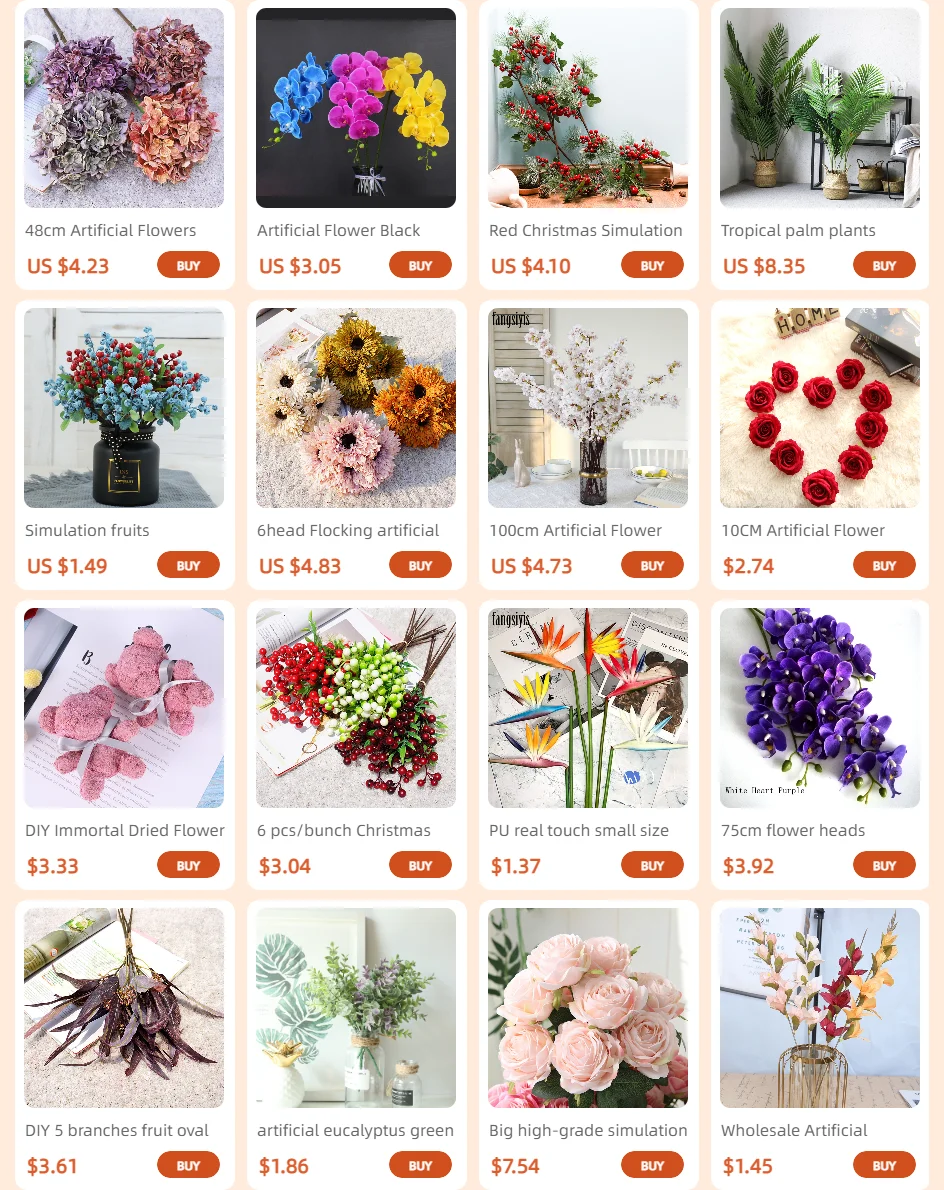The width and height of the screenshot is (944, 1190).
Task: Click BUY for 48cm Artificial Flowers
Action: pyautogui.click(x=188, y=266)
